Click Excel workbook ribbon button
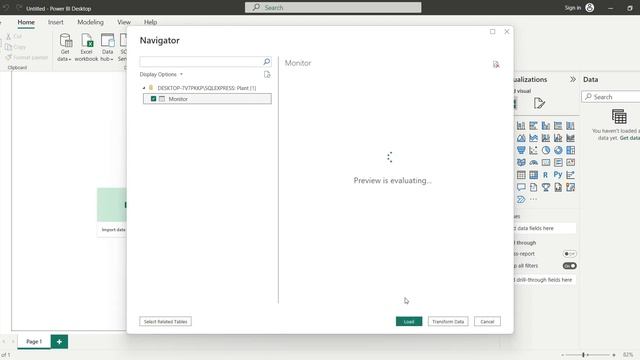 pos(87,47)
